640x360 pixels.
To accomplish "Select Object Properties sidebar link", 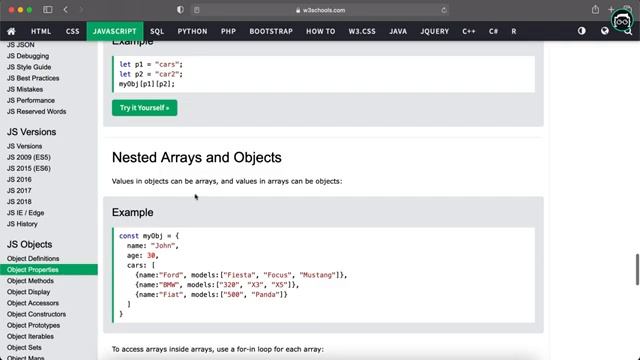I will pos(49,270).
